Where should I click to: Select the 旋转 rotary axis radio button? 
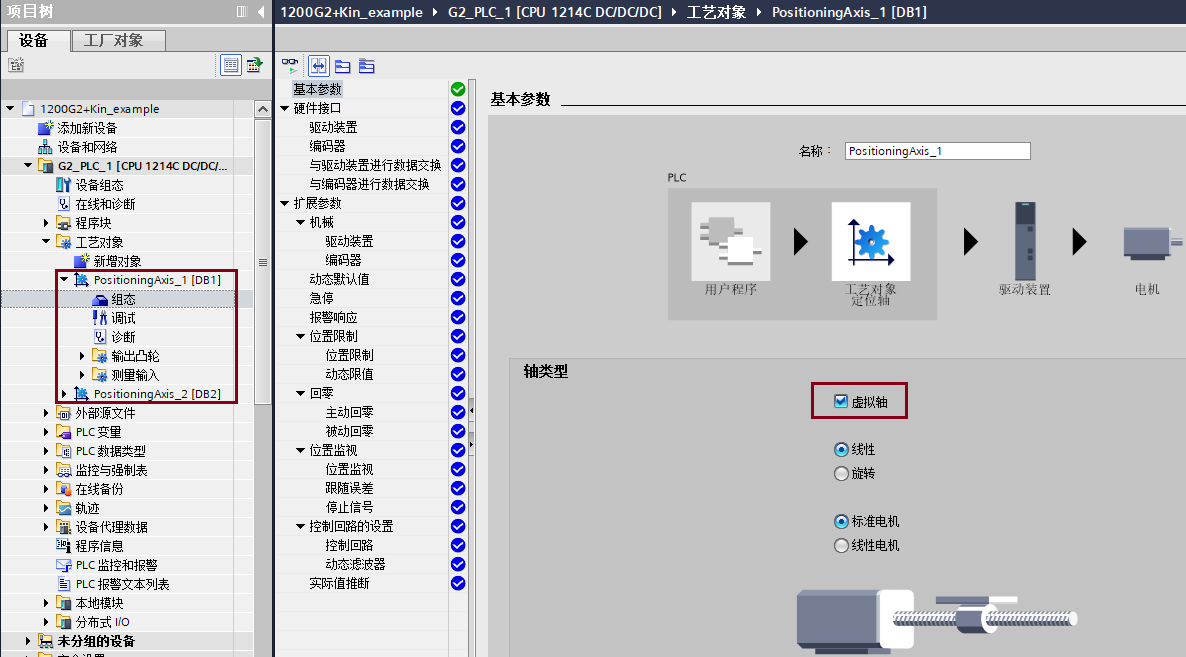pyautogui.click(x=841, y=473)
